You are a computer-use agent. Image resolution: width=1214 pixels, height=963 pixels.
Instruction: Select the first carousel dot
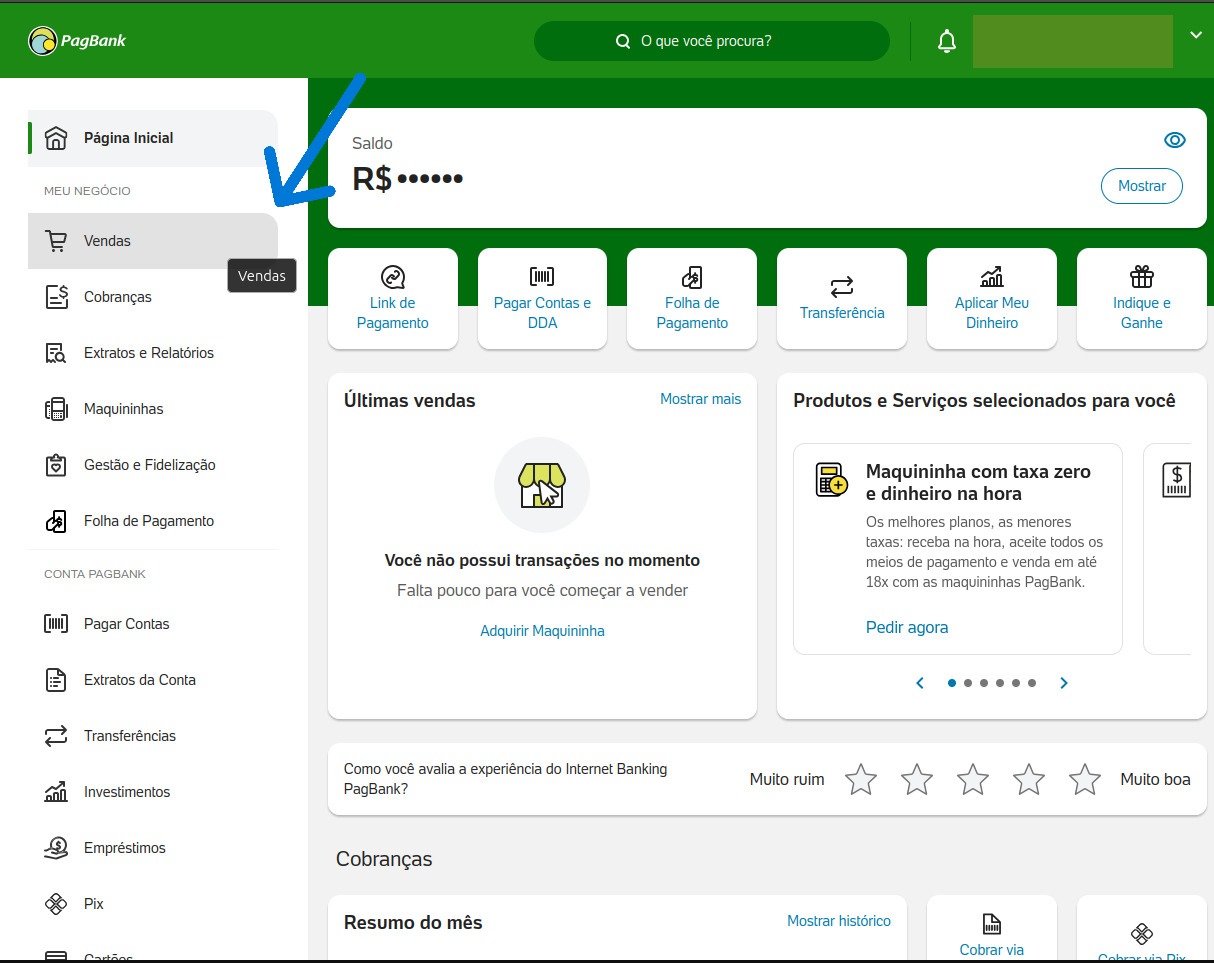(952, 683)
